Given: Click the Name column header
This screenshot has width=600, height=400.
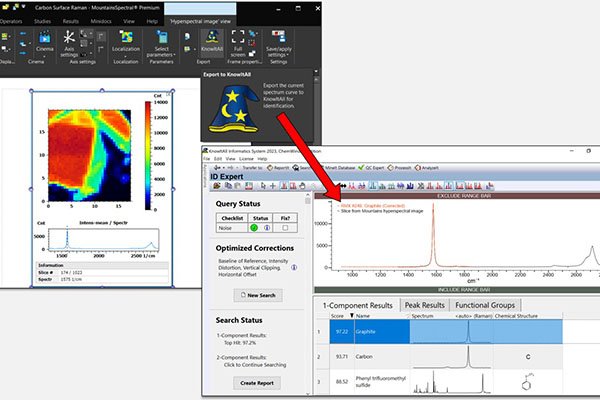Looking at the screenshot, I should coord(362,316).
